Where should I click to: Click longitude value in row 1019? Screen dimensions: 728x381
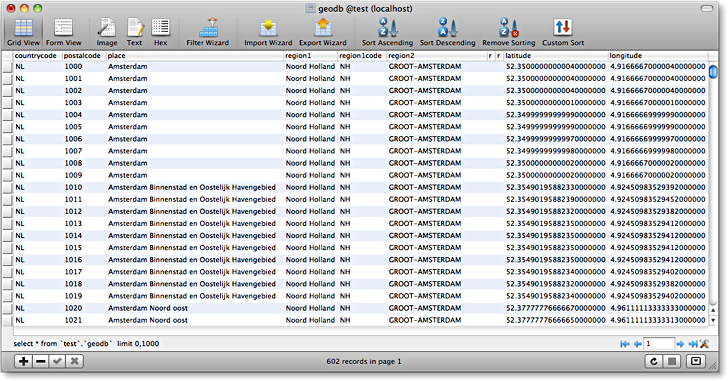(658, 296)
